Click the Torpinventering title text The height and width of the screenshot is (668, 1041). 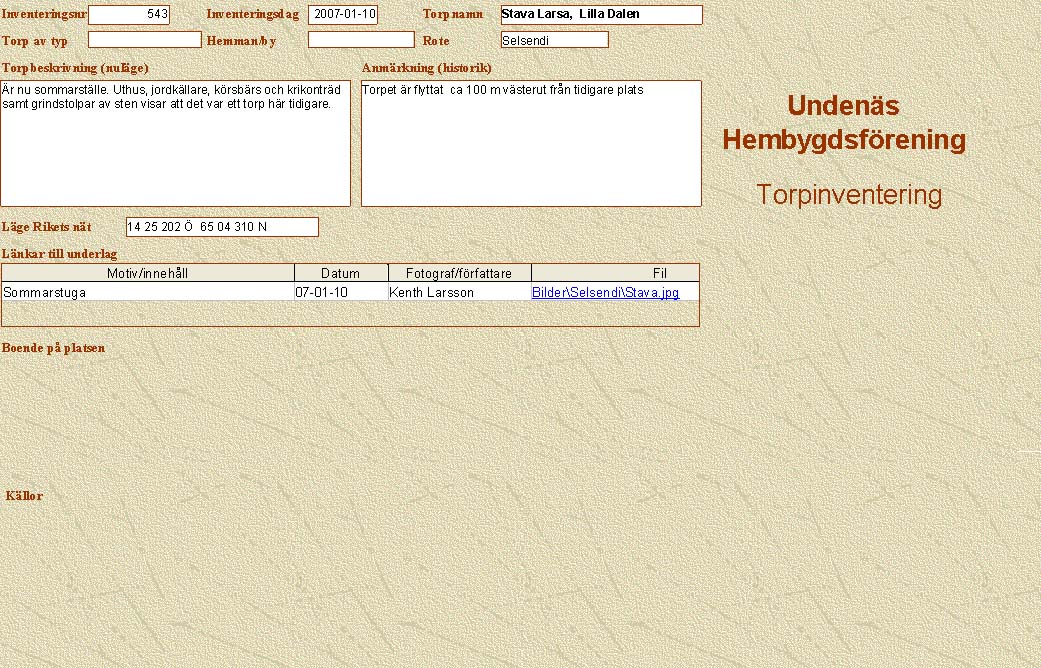[849, 195]
